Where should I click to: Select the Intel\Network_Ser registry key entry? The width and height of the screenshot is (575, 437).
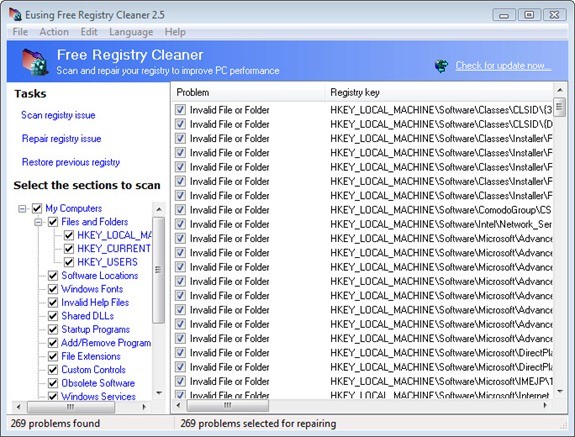(x=441, y=224)
